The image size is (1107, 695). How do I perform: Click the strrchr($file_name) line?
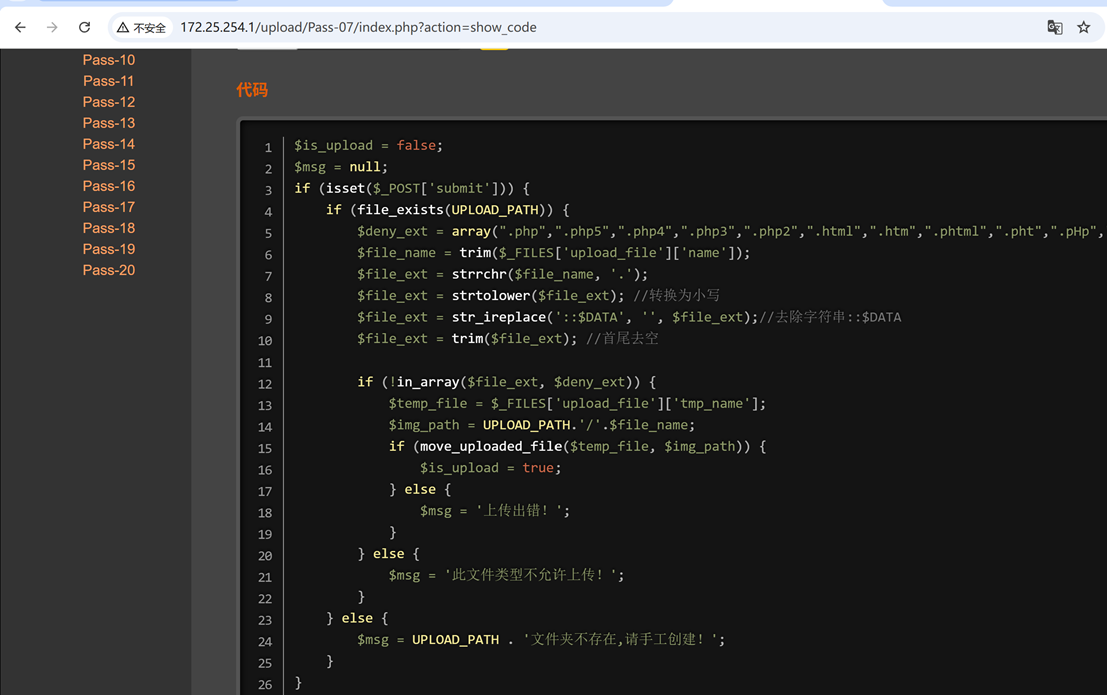click(502, 274)
